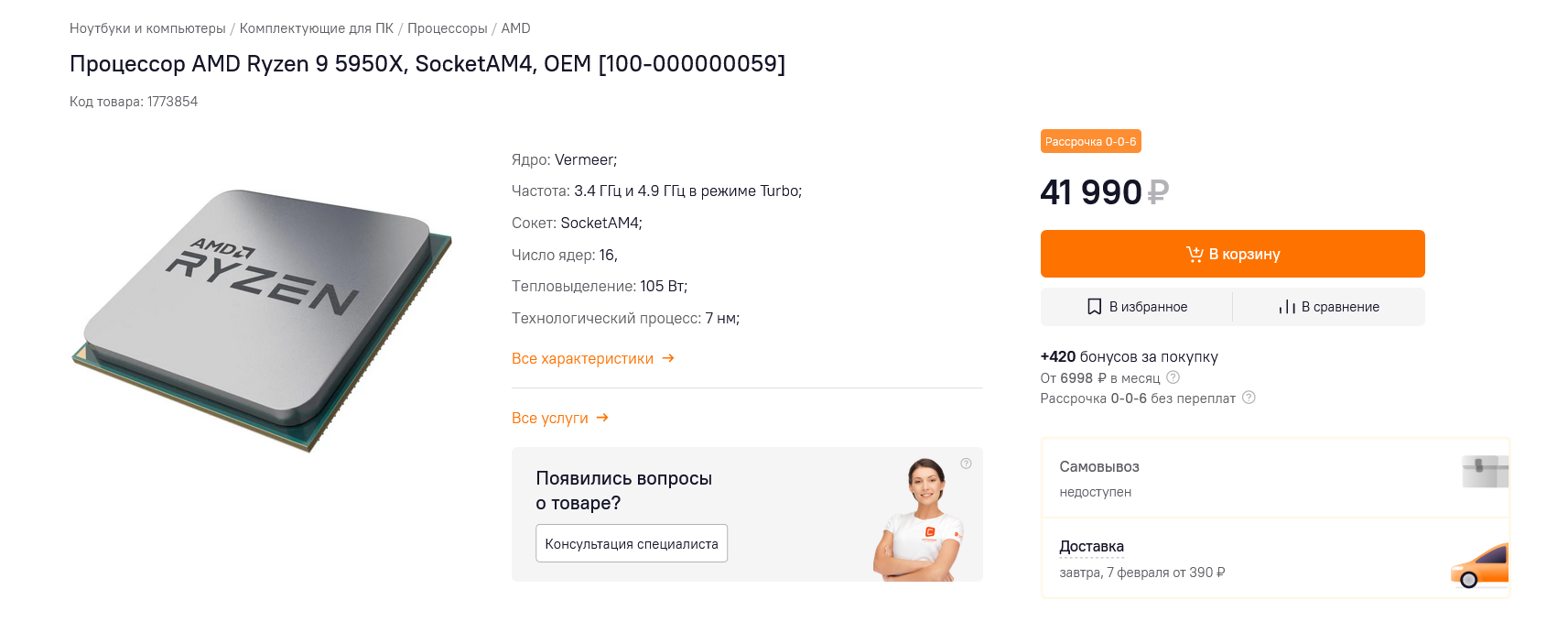Screen dimensions: 1568x633
Task: Click the Консультация специалиста button
Action: (632, 543)
